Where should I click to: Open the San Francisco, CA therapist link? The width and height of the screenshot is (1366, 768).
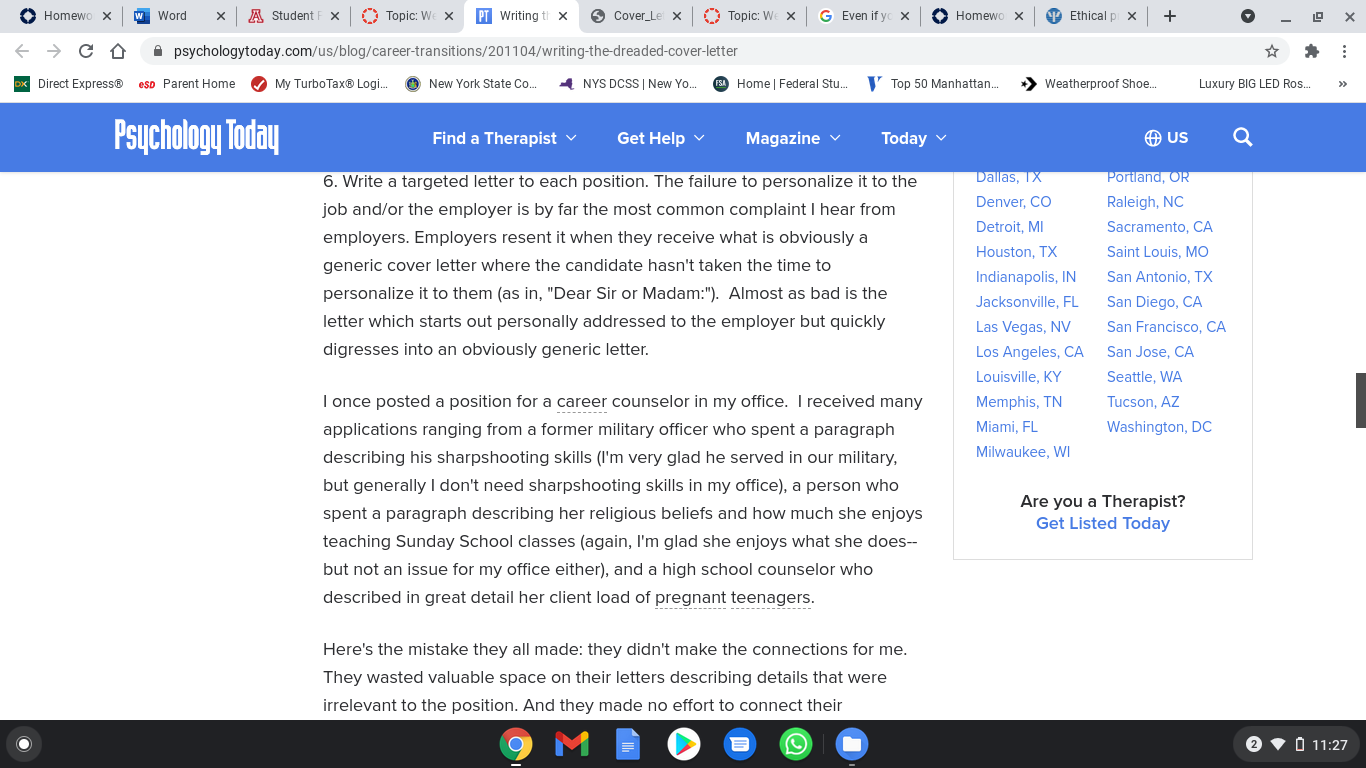click(x=1166, y=327)
